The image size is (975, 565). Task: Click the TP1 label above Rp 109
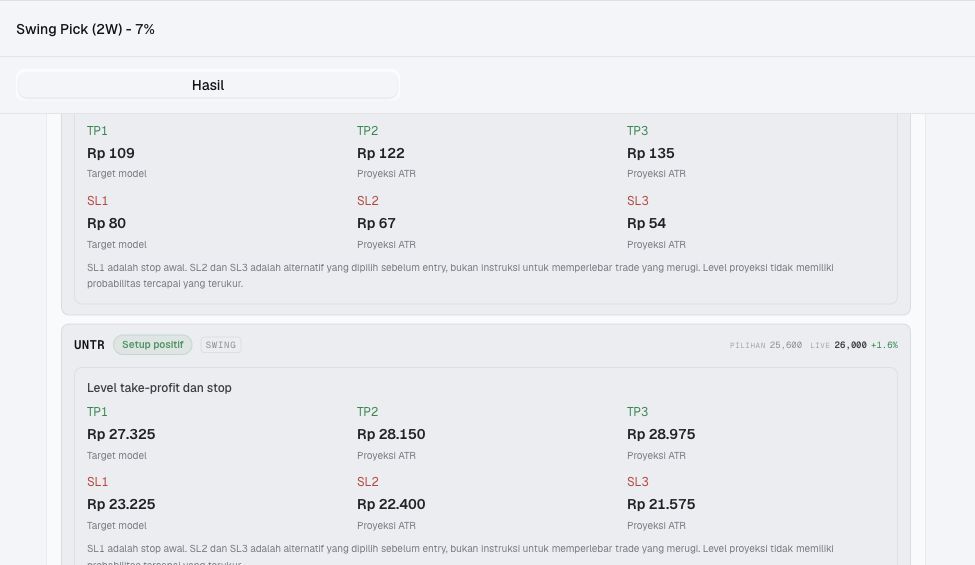click(97, 131)
